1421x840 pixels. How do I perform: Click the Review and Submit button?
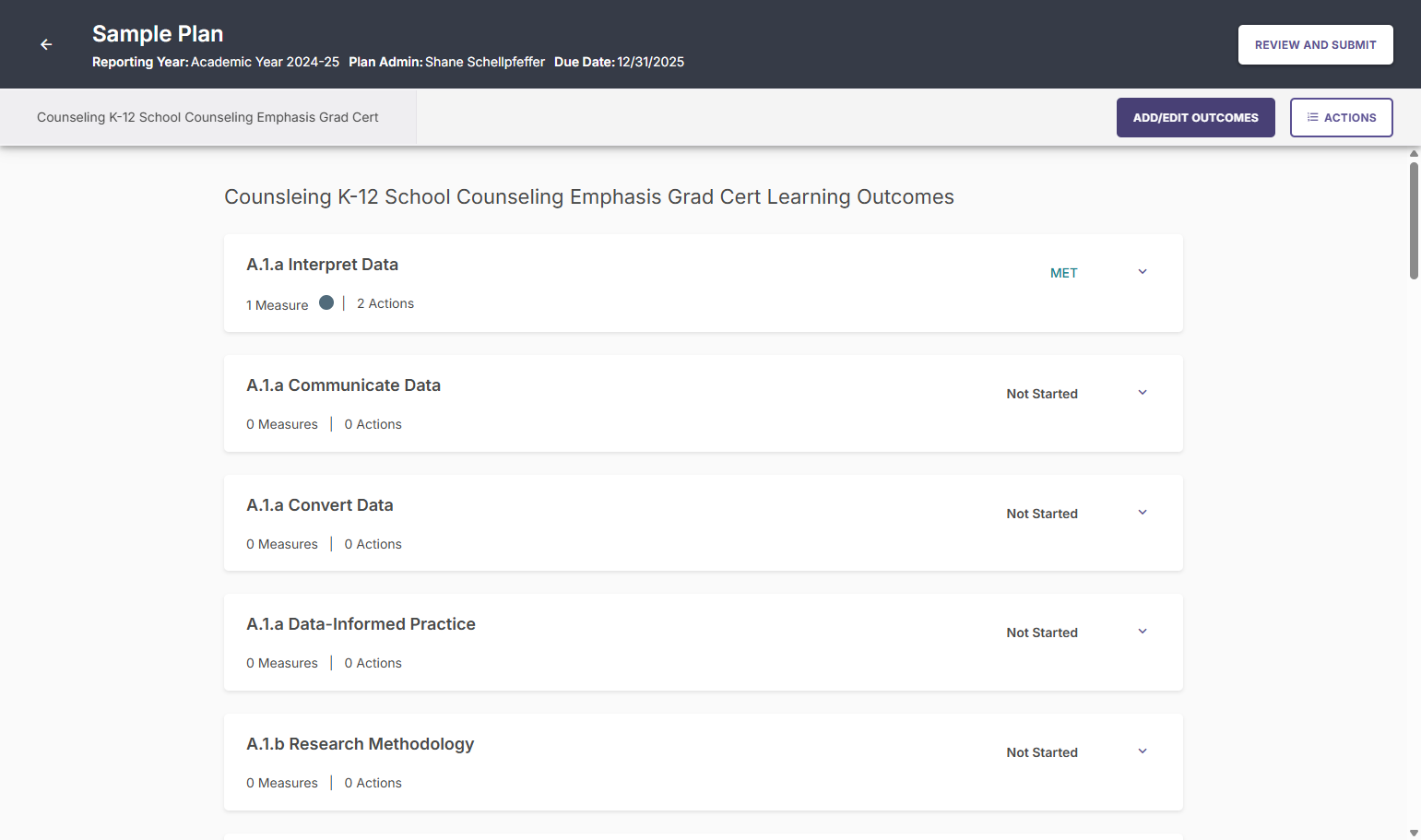point(1315,44)
